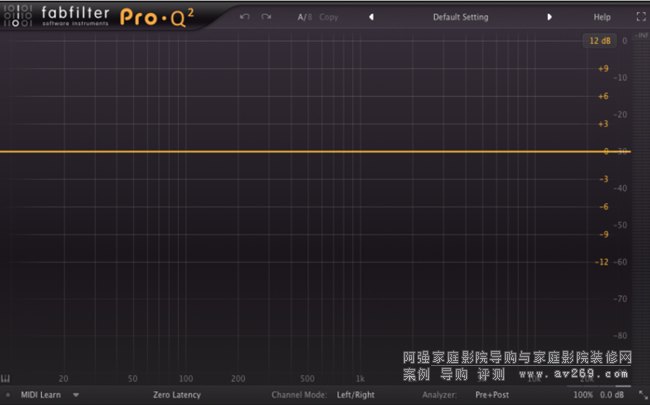Click the redo arrow icon
The image size is (650, 405).
266,17
